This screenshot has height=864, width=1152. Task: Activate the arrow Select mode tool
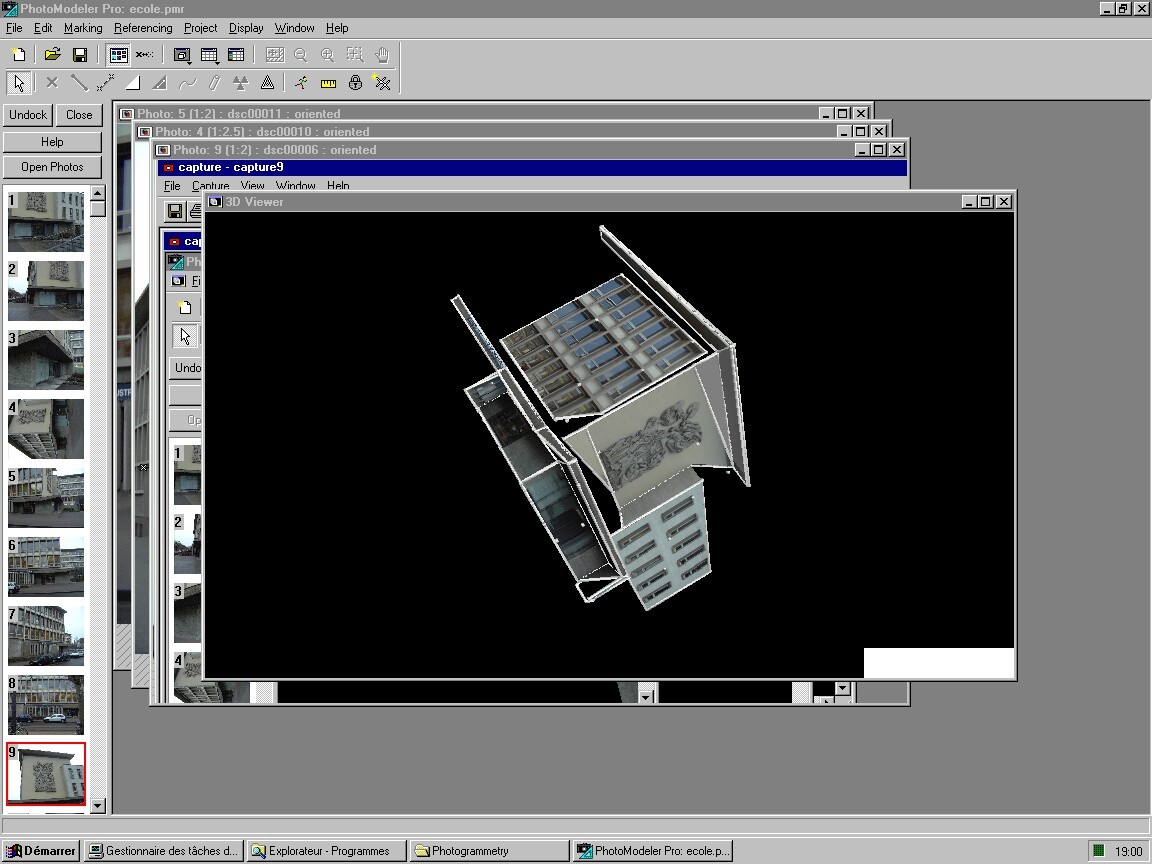(x=19, y=83)
